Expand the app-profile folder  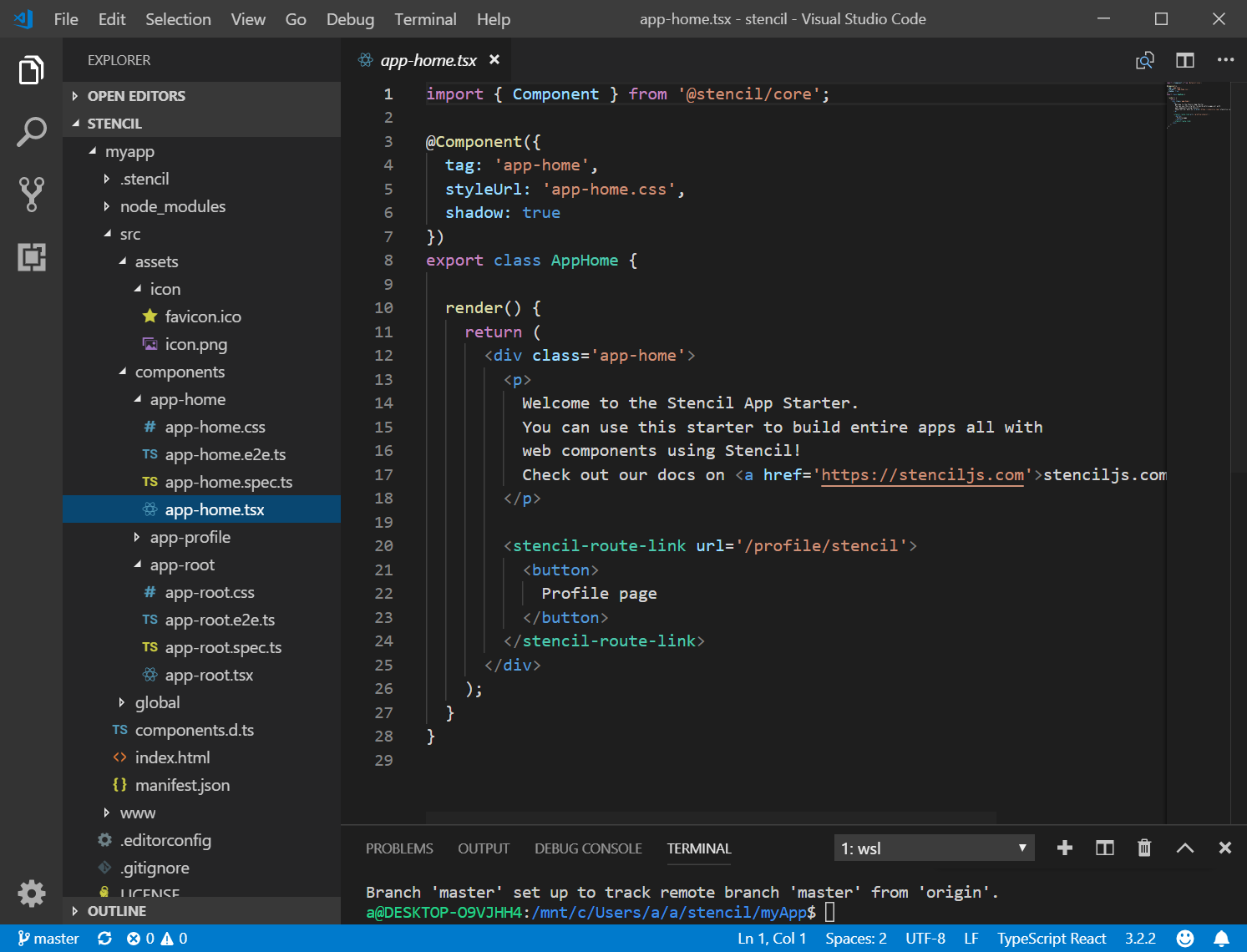(x=201, y=537)
